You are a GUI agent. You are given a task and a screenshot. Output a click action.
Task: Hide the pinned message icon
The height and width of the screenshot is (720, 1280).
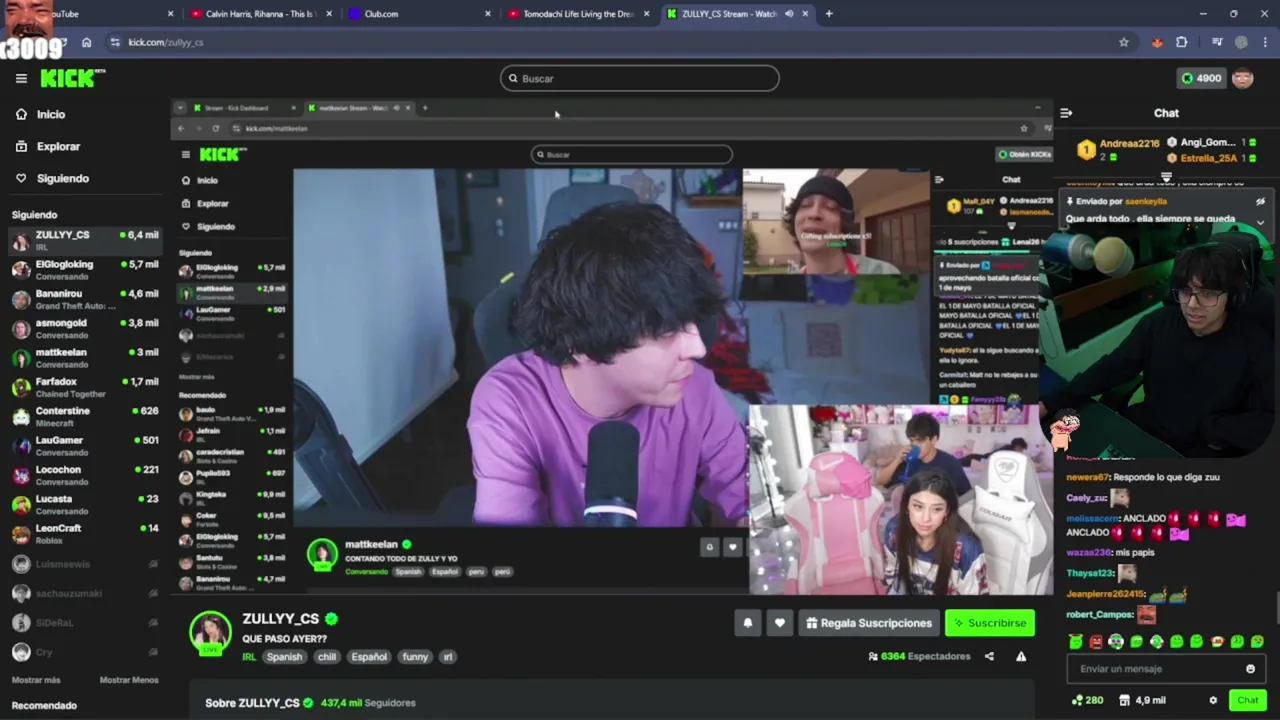pos(1260,201)
